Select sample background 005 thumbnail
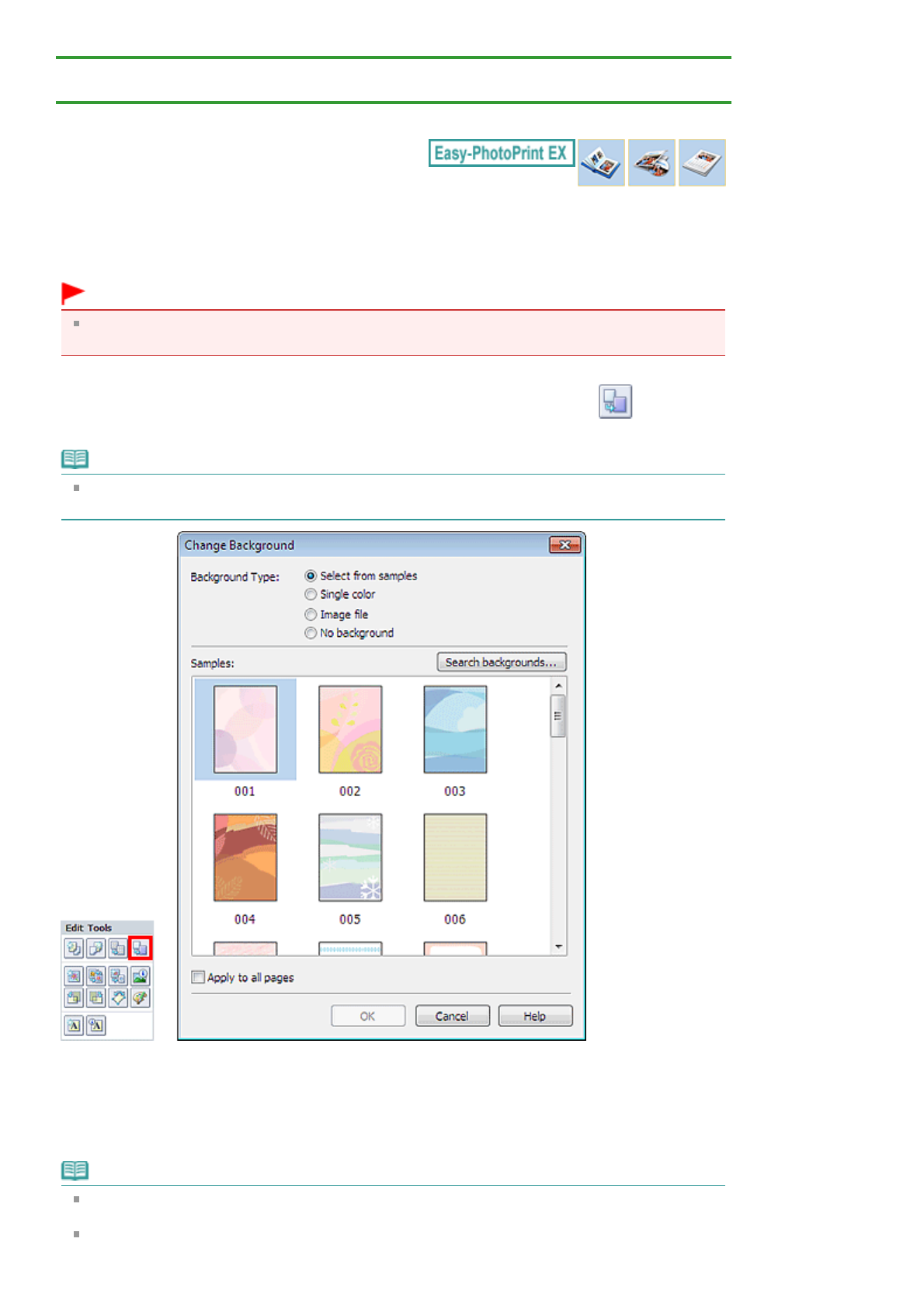Screen dimensions: 924x1308 click(x=350, y=858)
